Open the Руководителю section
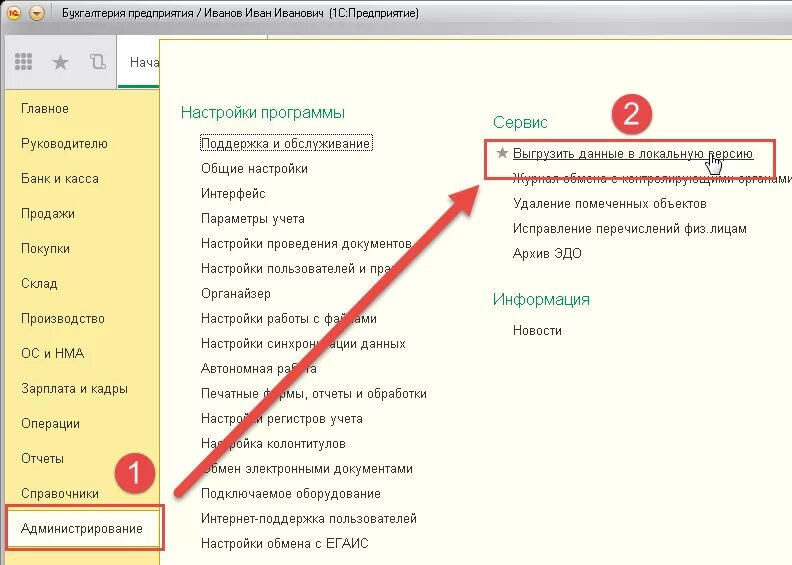This screenshot has height=565, width=792. 64,143
